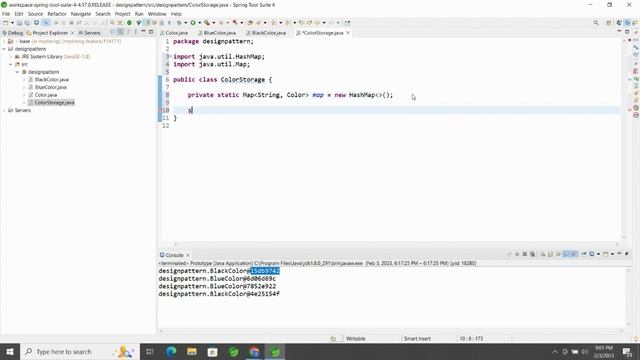Open the Run menu
Screen dimensions: 640x360
(139, 14)
